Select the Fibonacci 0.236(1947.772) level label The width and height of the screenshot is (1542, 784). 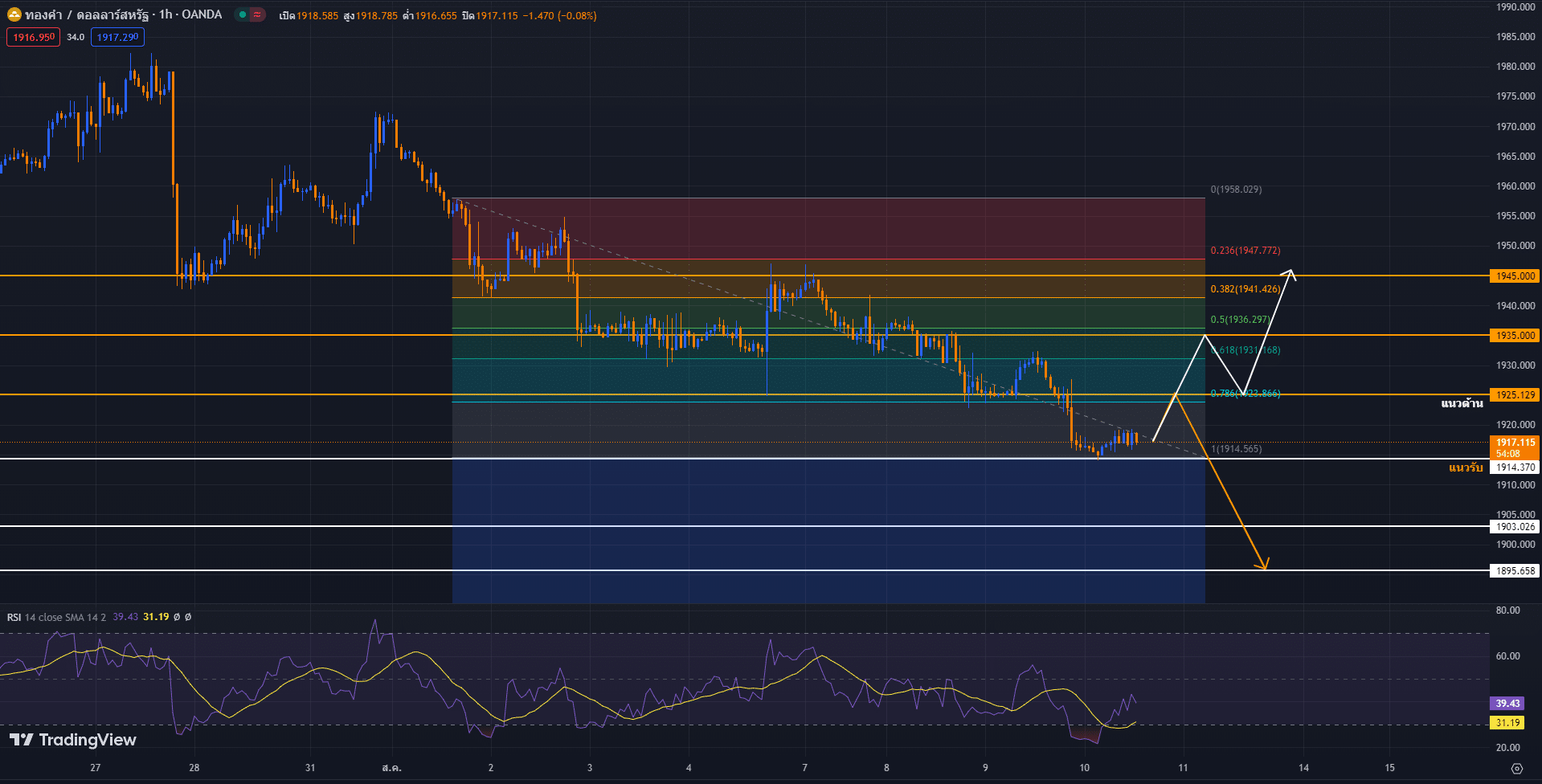click(1245, 251)
